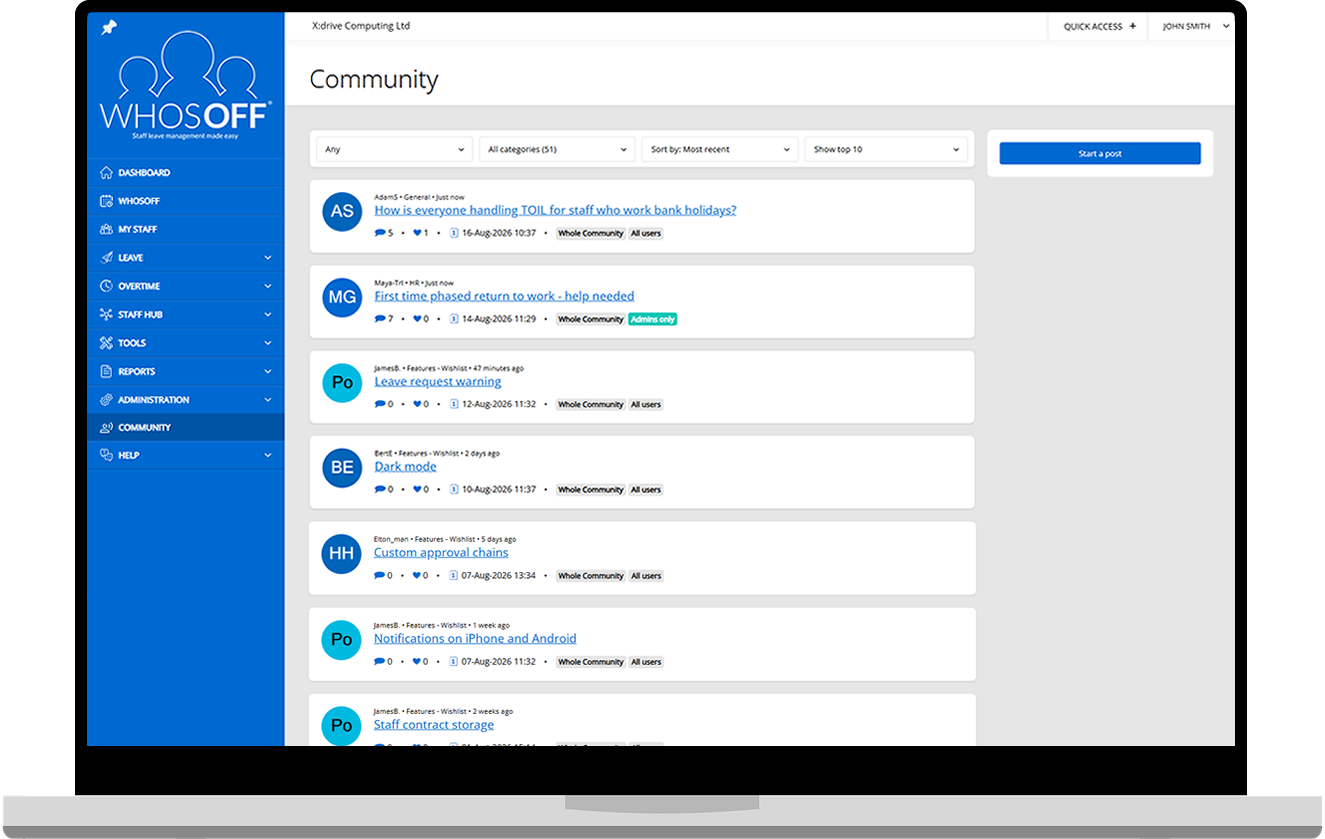1325x839 pixels.
Task: Open the TOIL bank holidays post link
Action: 556,211
